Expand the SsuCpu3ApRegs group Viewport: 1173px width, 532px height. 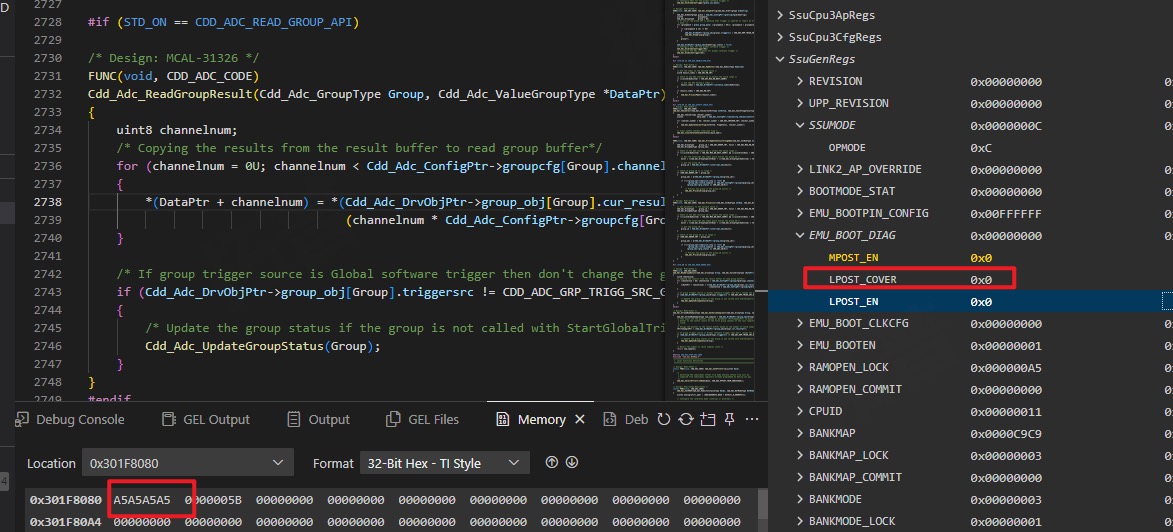pos(781,15)
